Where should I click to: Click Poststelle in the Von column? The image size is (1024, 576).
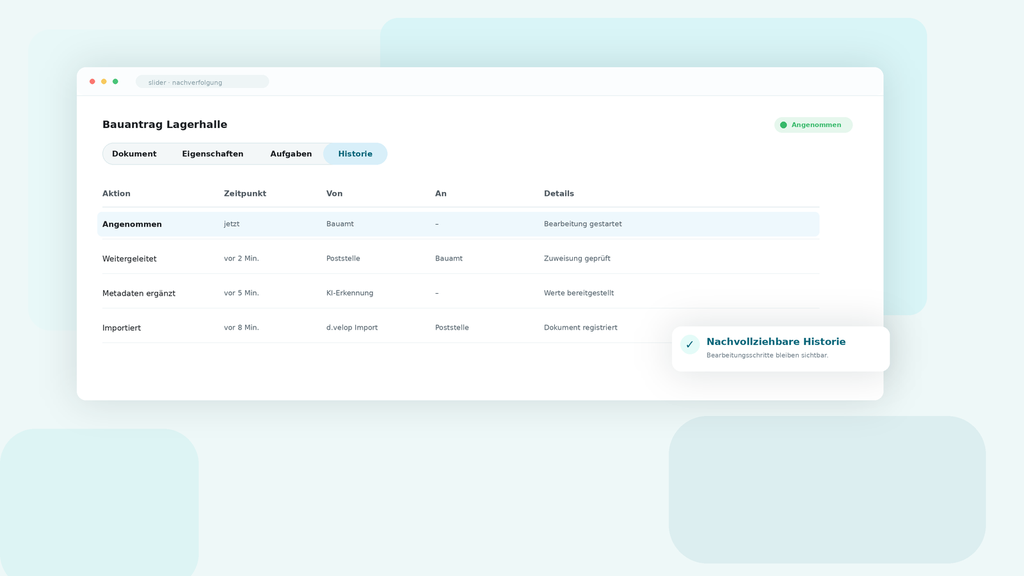coord(343,259)
